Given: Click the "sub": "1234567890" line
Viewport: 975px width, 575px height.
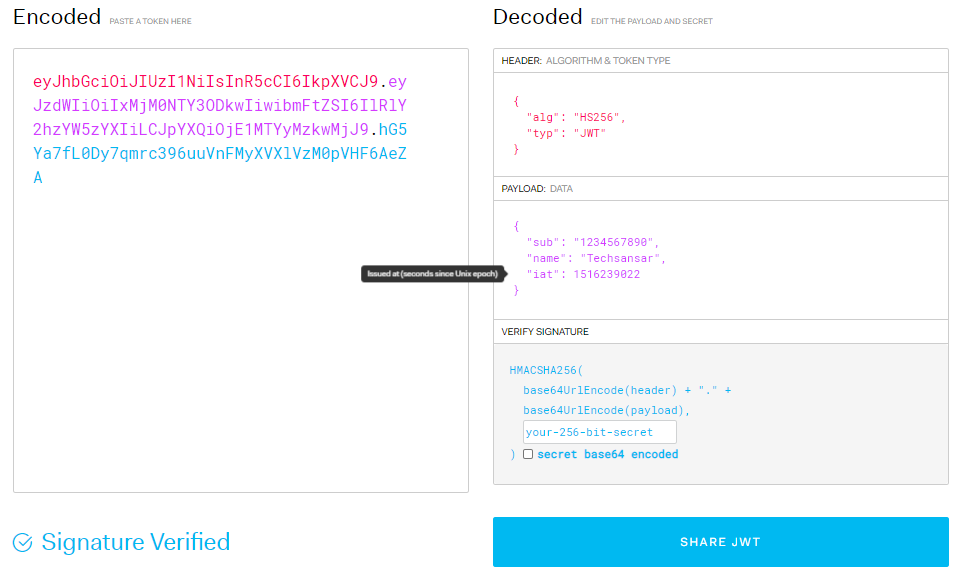Looking at the screenshot, I should pos(593,242).
